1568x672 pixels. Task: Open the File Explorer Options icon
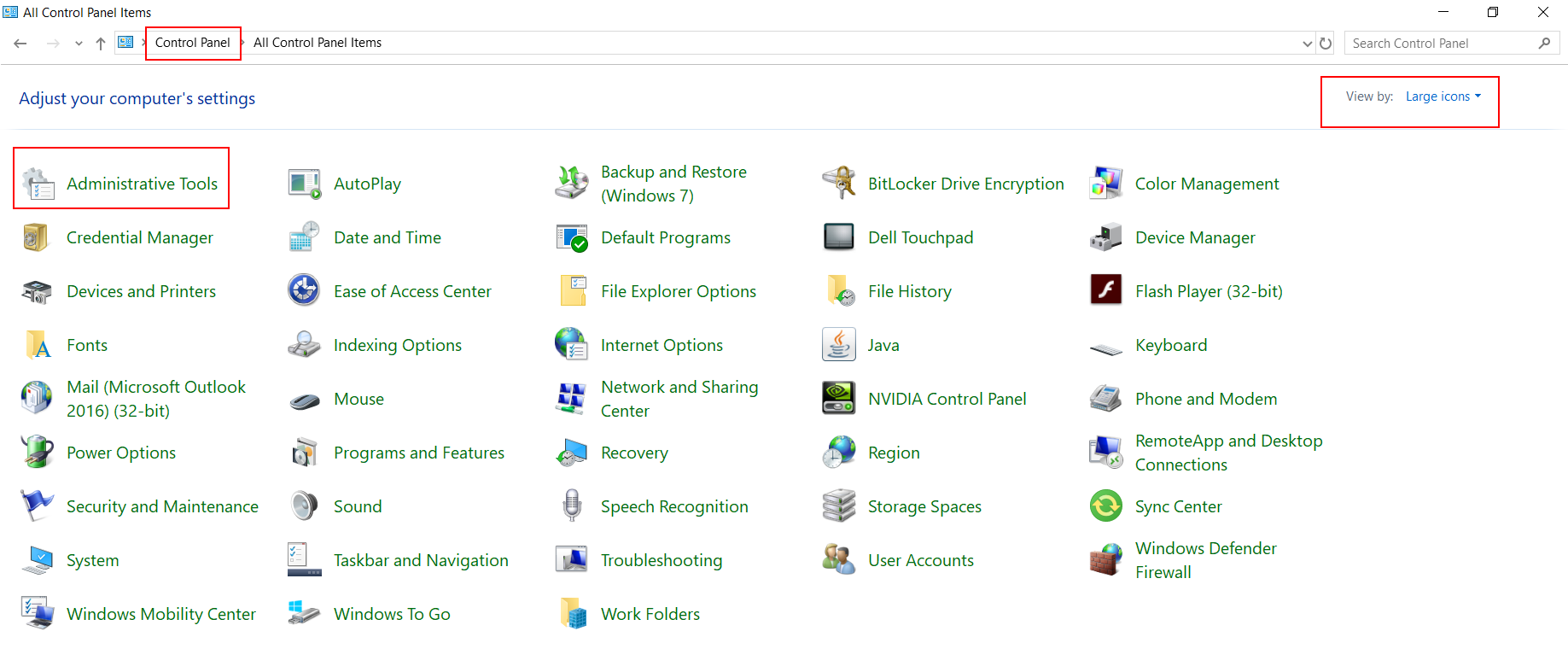[572, 291]
